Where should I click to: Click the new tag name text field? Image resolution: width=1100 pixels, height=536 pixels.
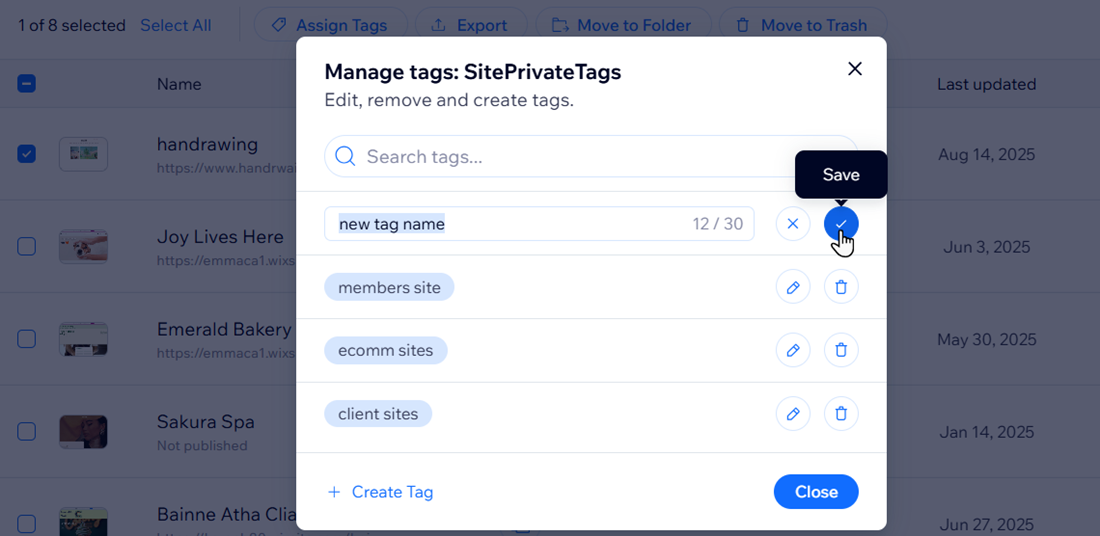(539, 224)
